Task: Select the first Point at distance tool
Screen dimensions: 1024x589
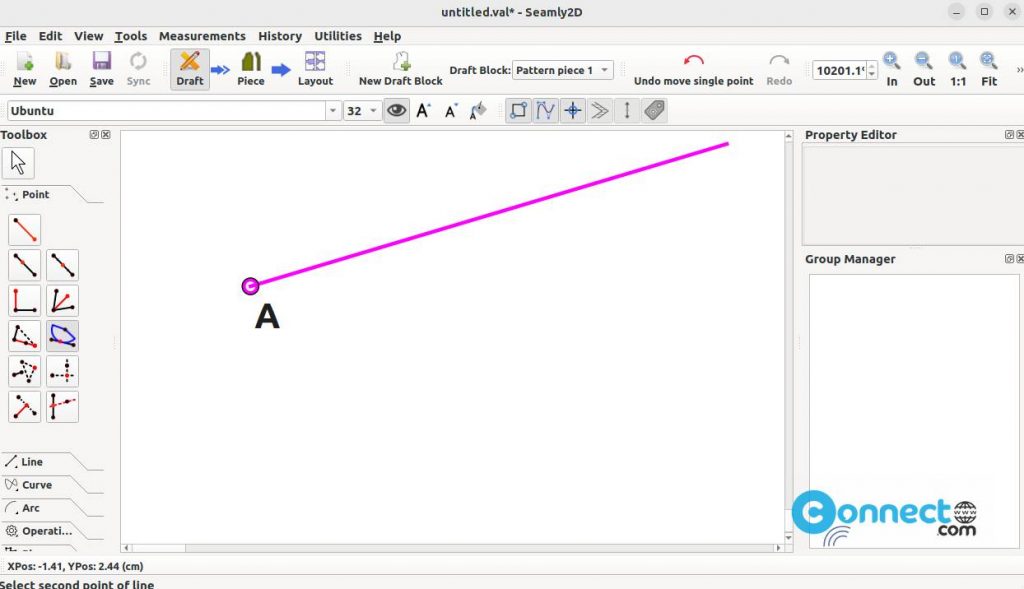Action: coord(24,229)
